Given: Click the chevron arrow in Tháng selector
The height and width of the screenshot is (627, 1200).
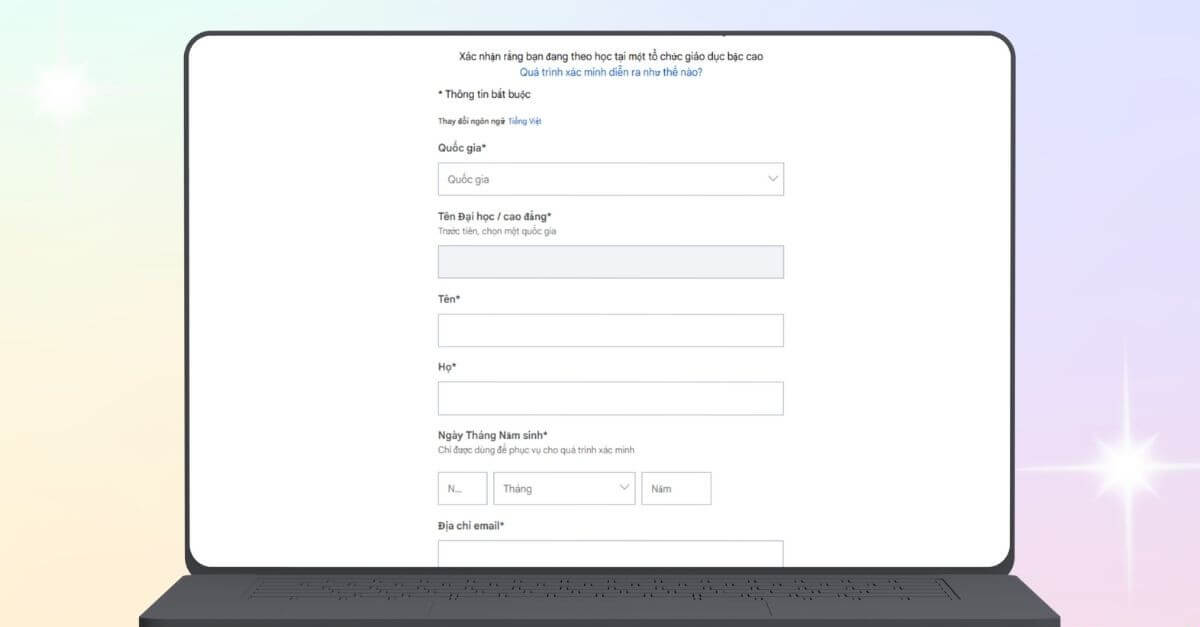Looking at the screenshot, I should [x=624, y=488].
